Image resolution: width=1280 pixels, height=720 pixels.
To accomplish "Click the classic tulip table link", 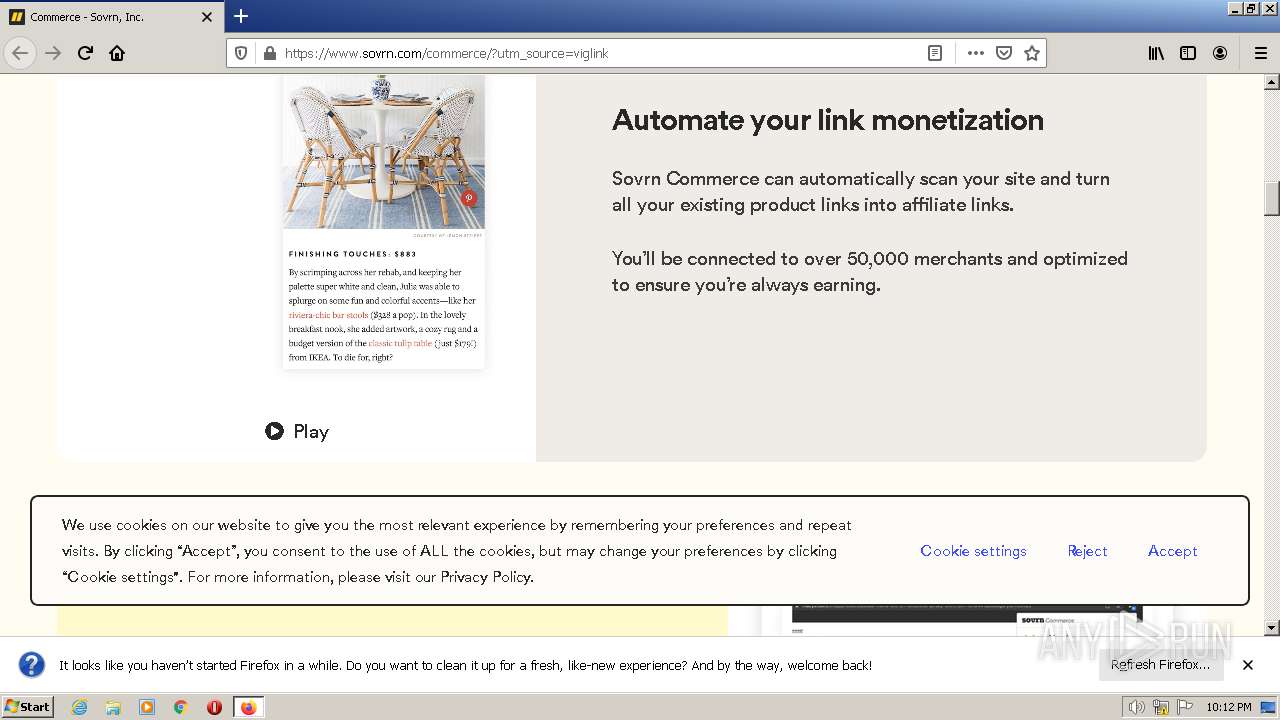I will point(400,343).
